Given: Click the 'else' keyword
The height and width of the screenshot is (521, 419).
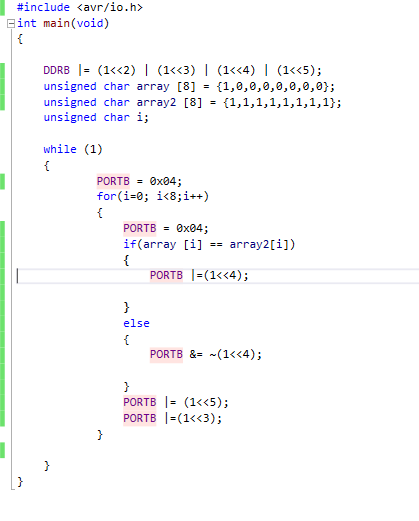Looking at the screenshot, I should tap(136, 323).
